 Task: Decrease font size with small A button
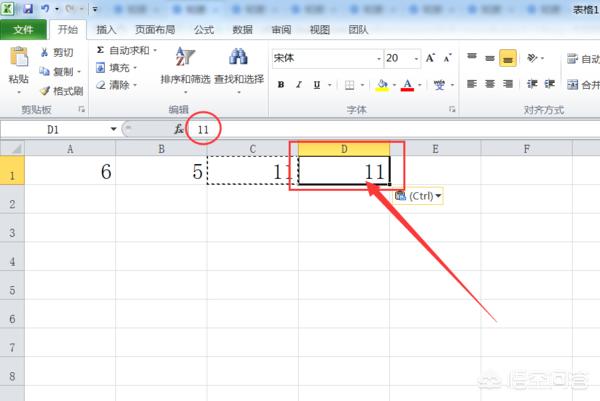click(x=447, y=58)
